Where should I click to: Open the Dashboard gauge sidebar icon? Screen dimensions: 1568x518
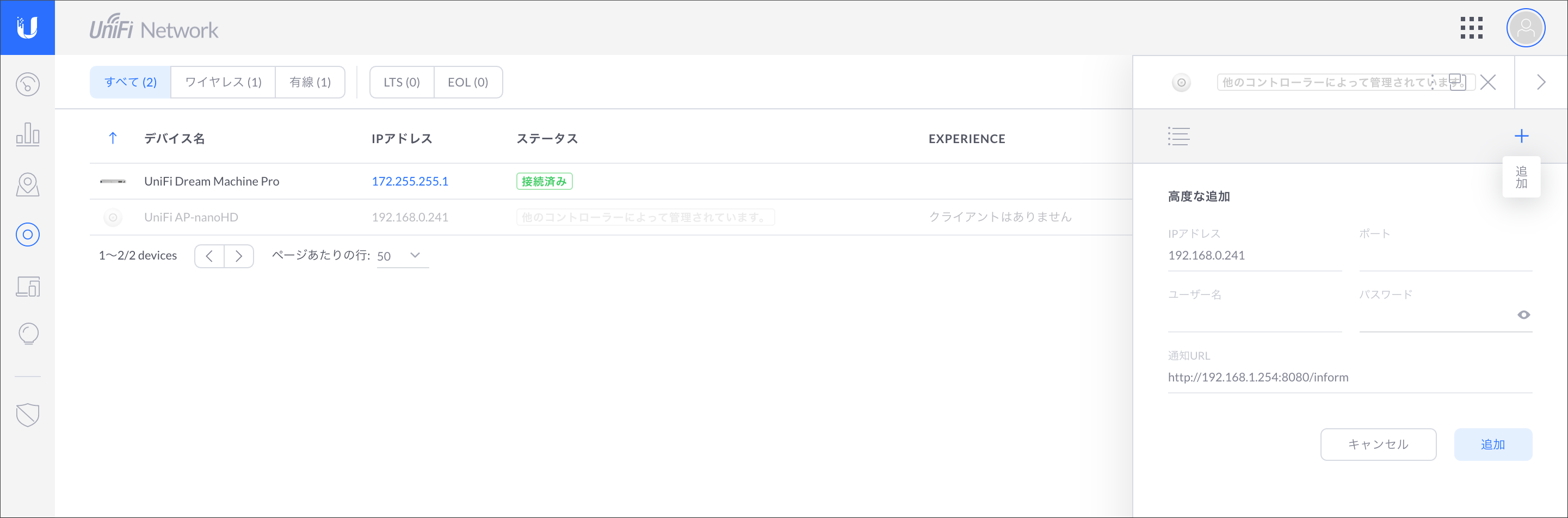tap(27, 84)
